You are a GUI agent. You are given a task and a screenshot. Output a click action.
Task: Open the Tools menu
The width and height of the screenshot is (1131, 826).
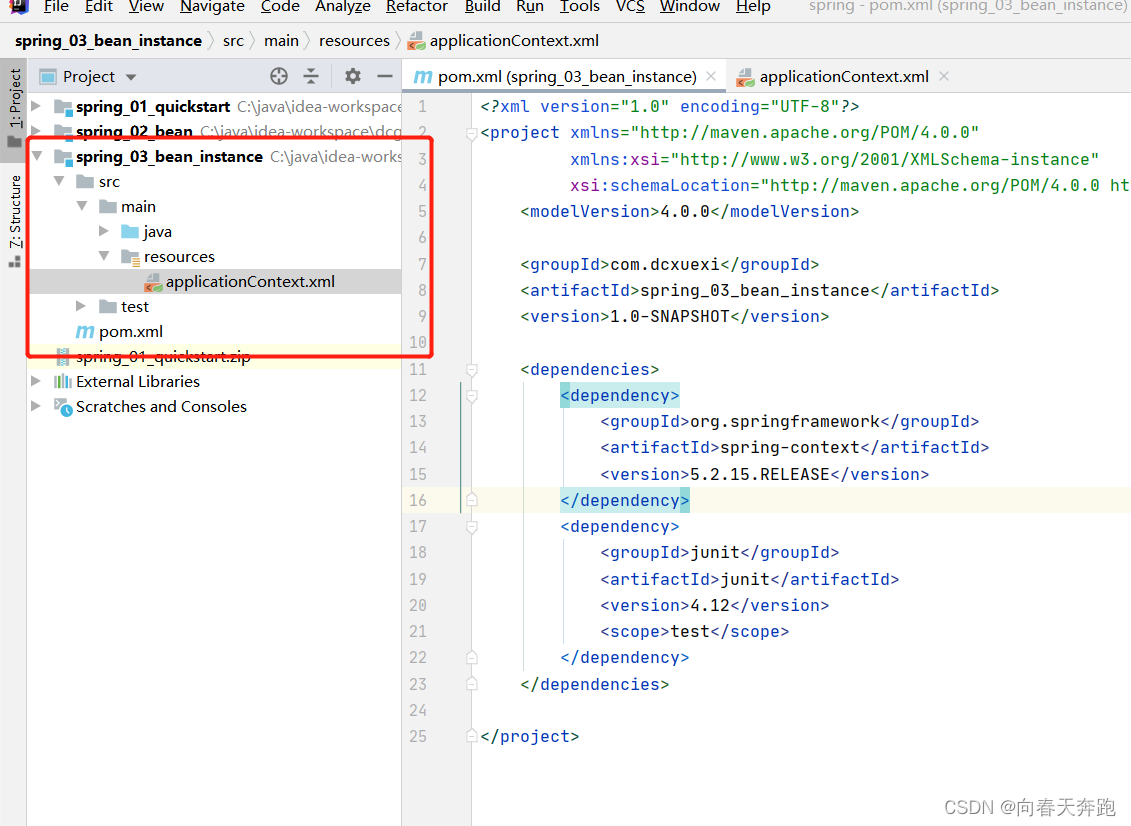pos(580,6)
